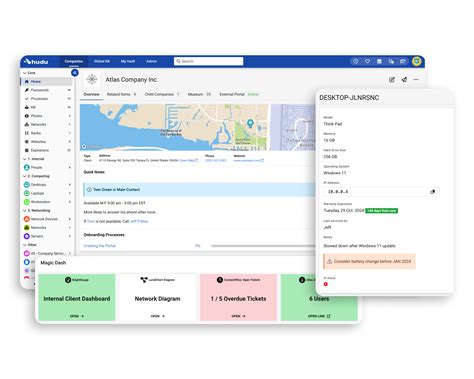Click the green warranty days badge
474x379 pixels.
pyautogui.click(x=381, y=211)
